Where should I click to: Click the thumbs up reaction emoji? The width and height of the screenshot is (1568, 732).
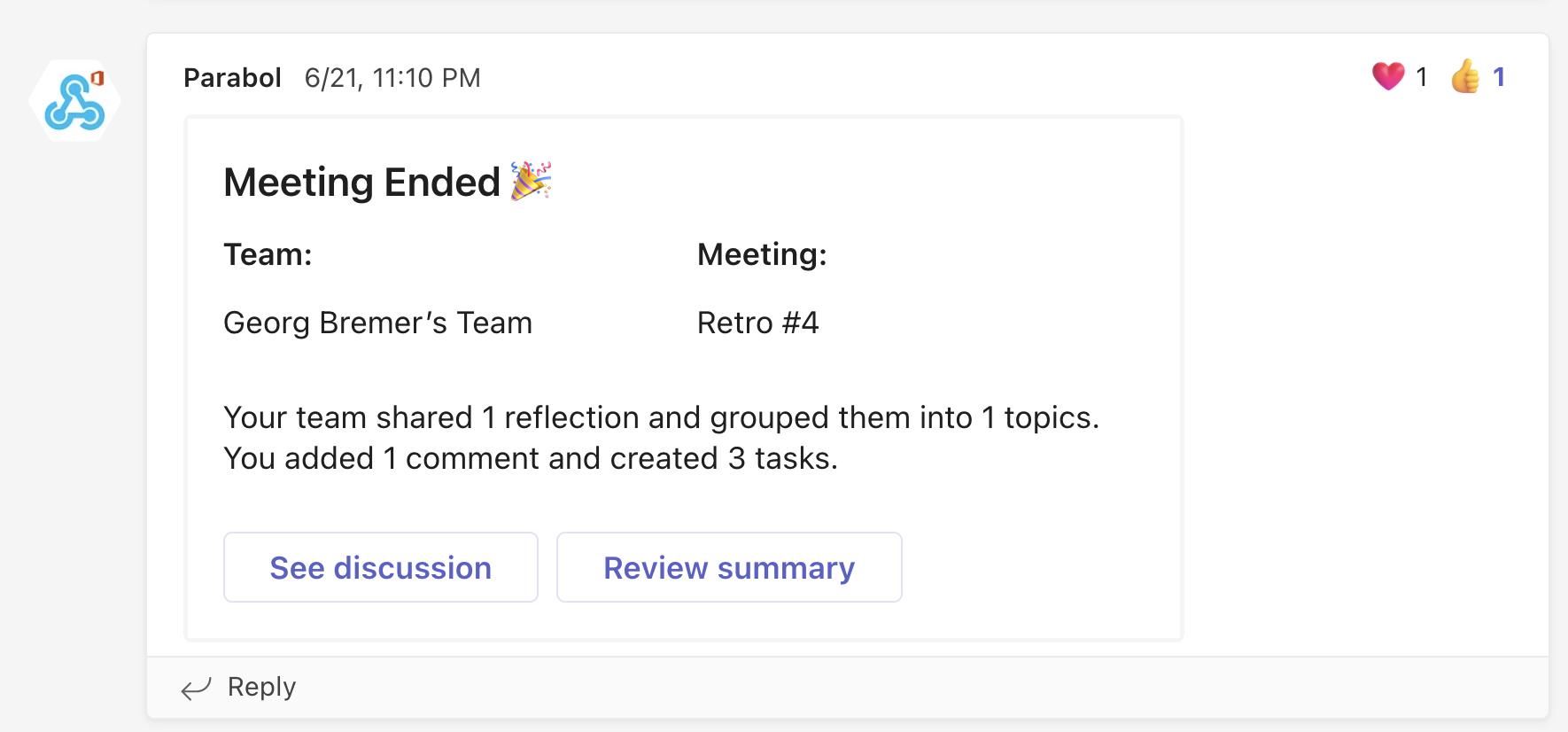(1465, 77)
